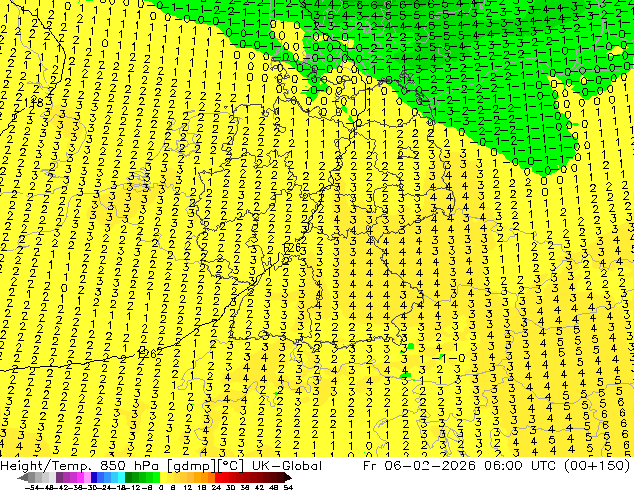
Task: Click the '[gdmp]' unit label
Action: pyautogui.click(x=191, y=466)
